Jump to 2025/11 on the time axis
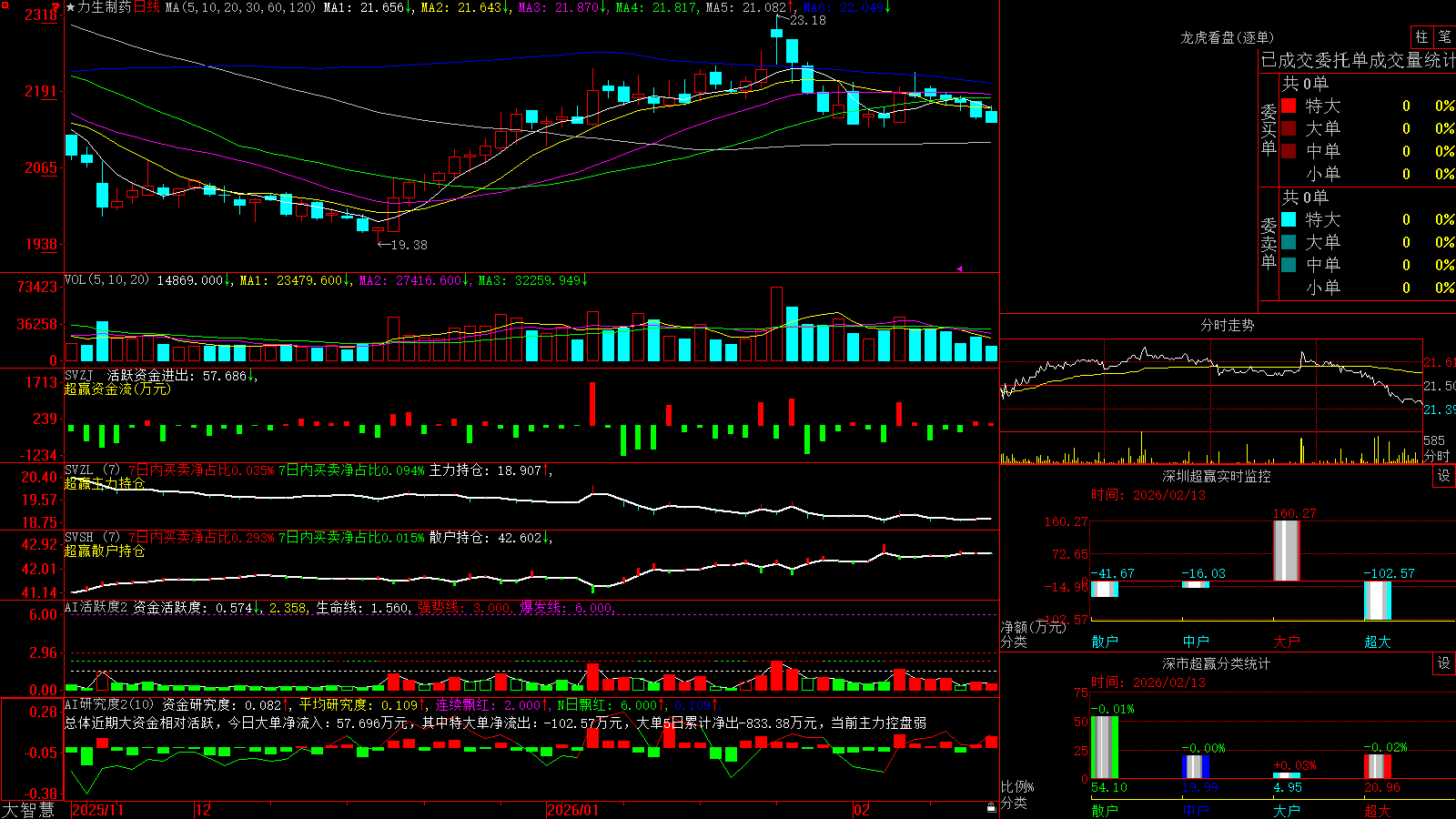This screenshot has width=1456, height=819. tap(97, 810)
